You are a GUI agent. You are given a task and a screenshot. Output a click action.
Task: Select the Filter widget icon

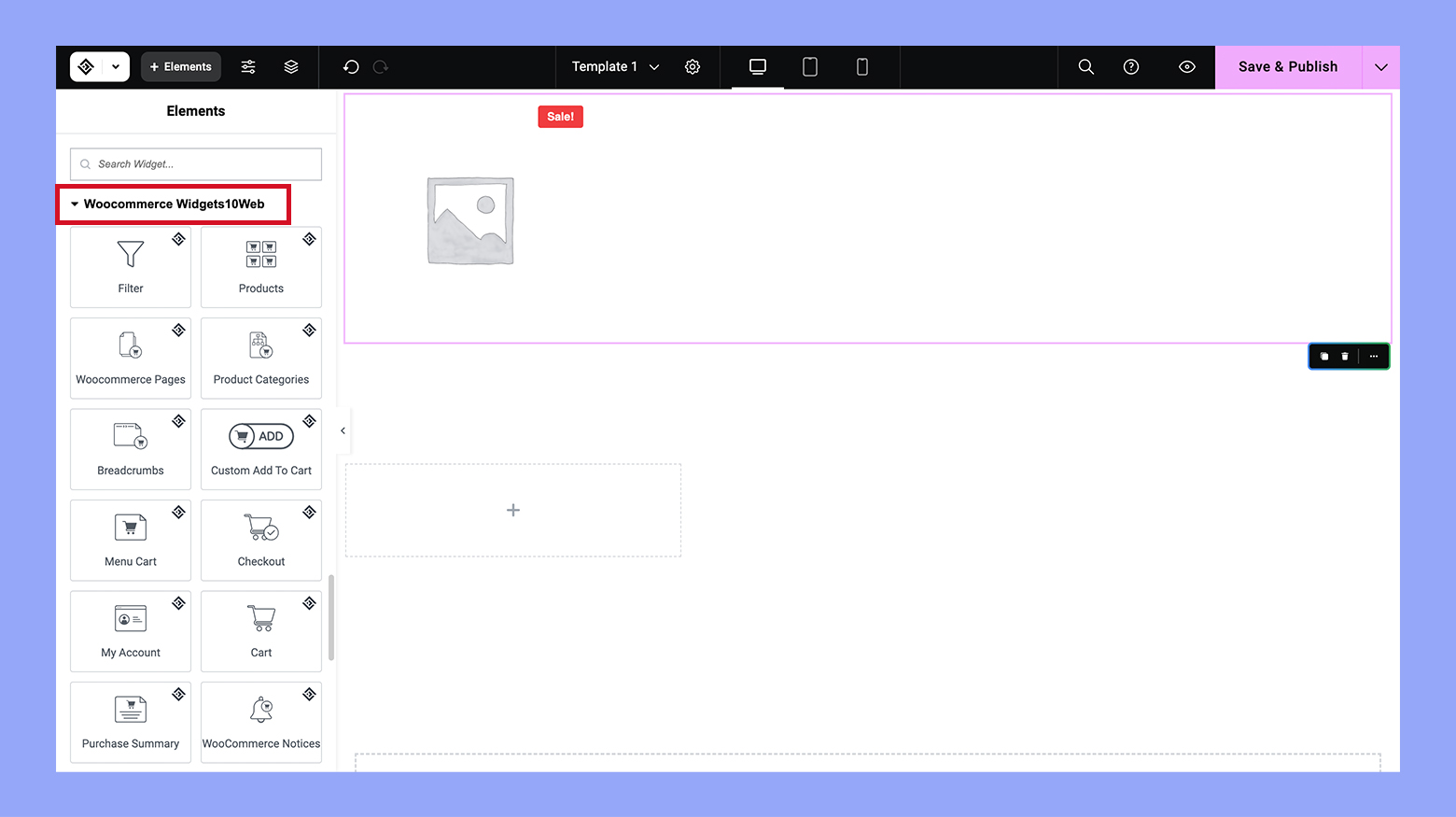(130, 266)
